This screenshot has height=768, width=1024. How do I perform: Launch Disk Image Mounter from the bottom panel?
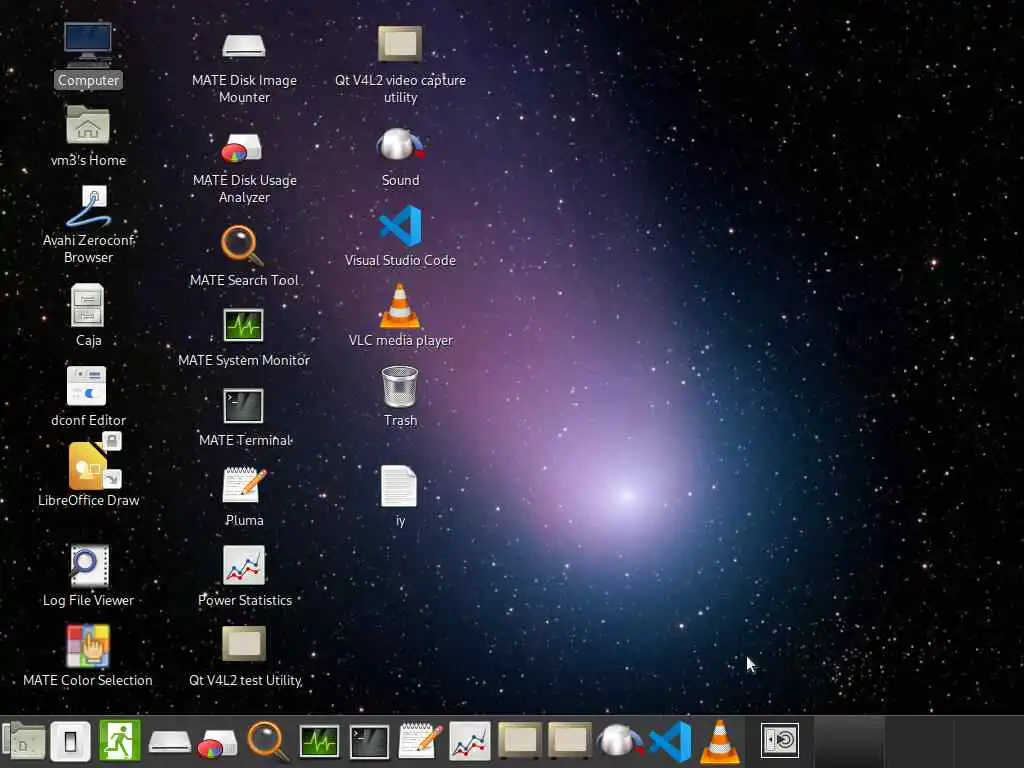click(x=170, y=742)
